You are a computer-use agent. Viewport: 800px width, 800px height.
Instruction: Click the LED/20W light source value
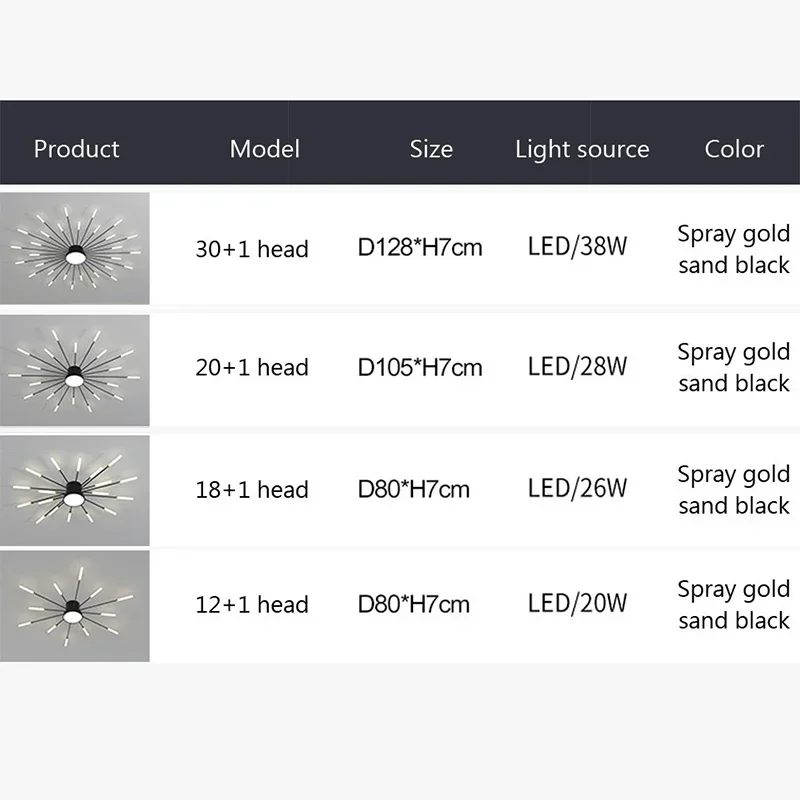tap(577, 603)
